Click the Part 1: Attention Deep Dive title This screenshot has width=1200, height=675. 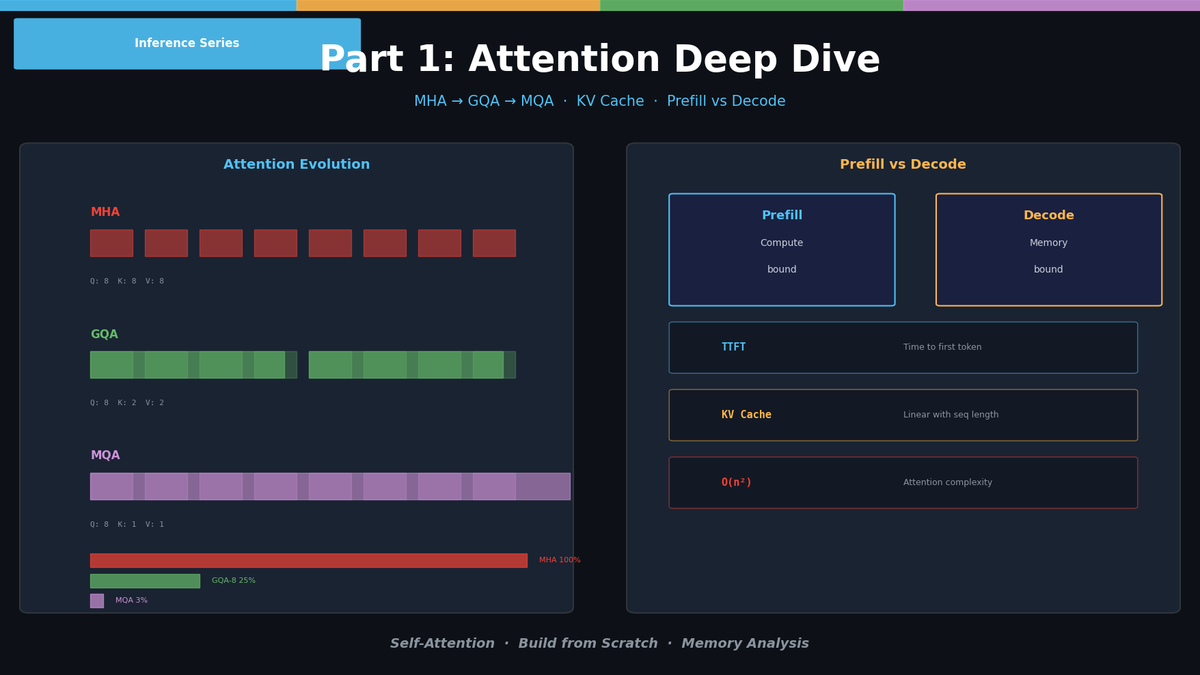(x=600, y=61)
